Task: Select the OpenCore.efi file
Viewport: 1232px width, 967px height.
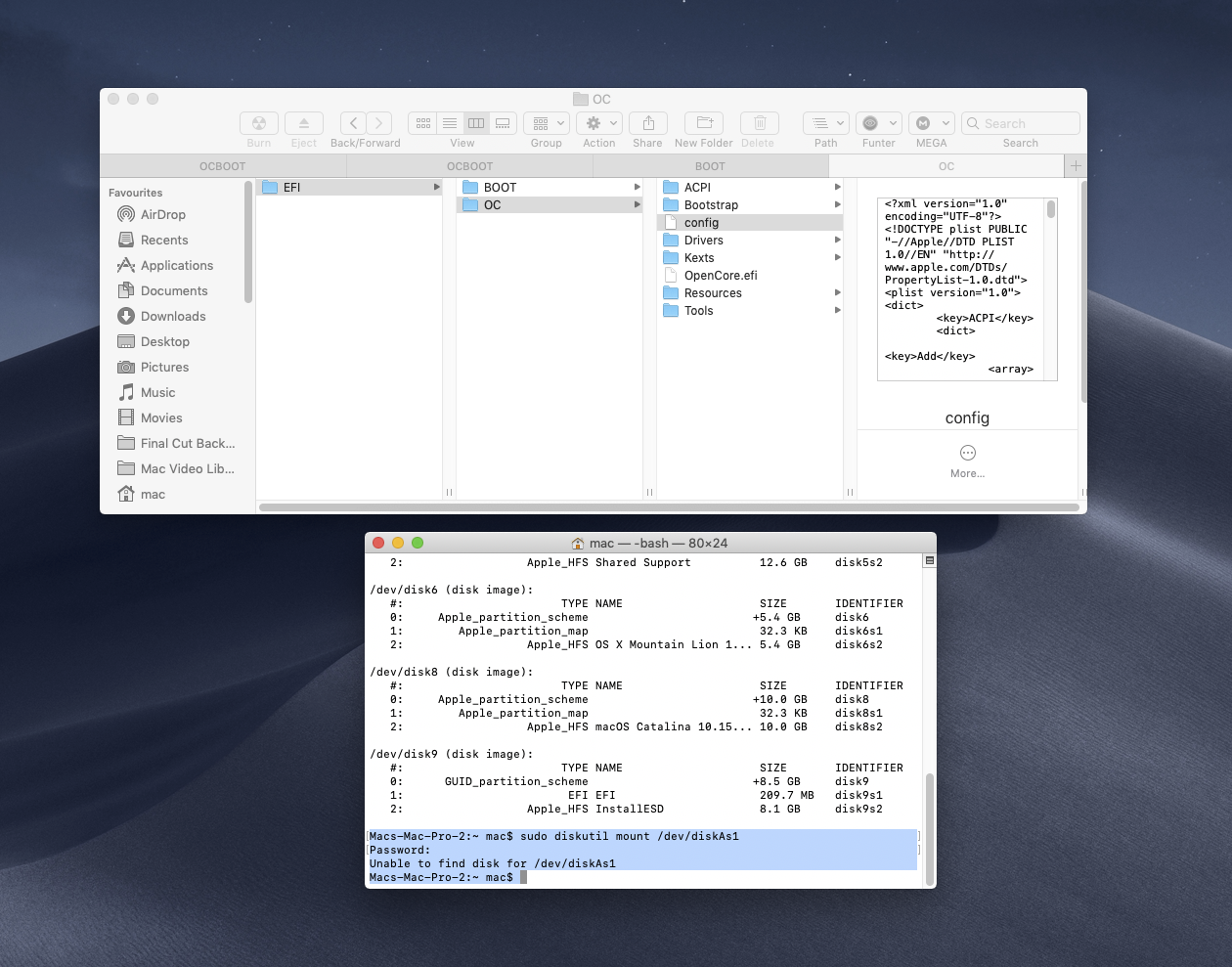Action: 750,275
